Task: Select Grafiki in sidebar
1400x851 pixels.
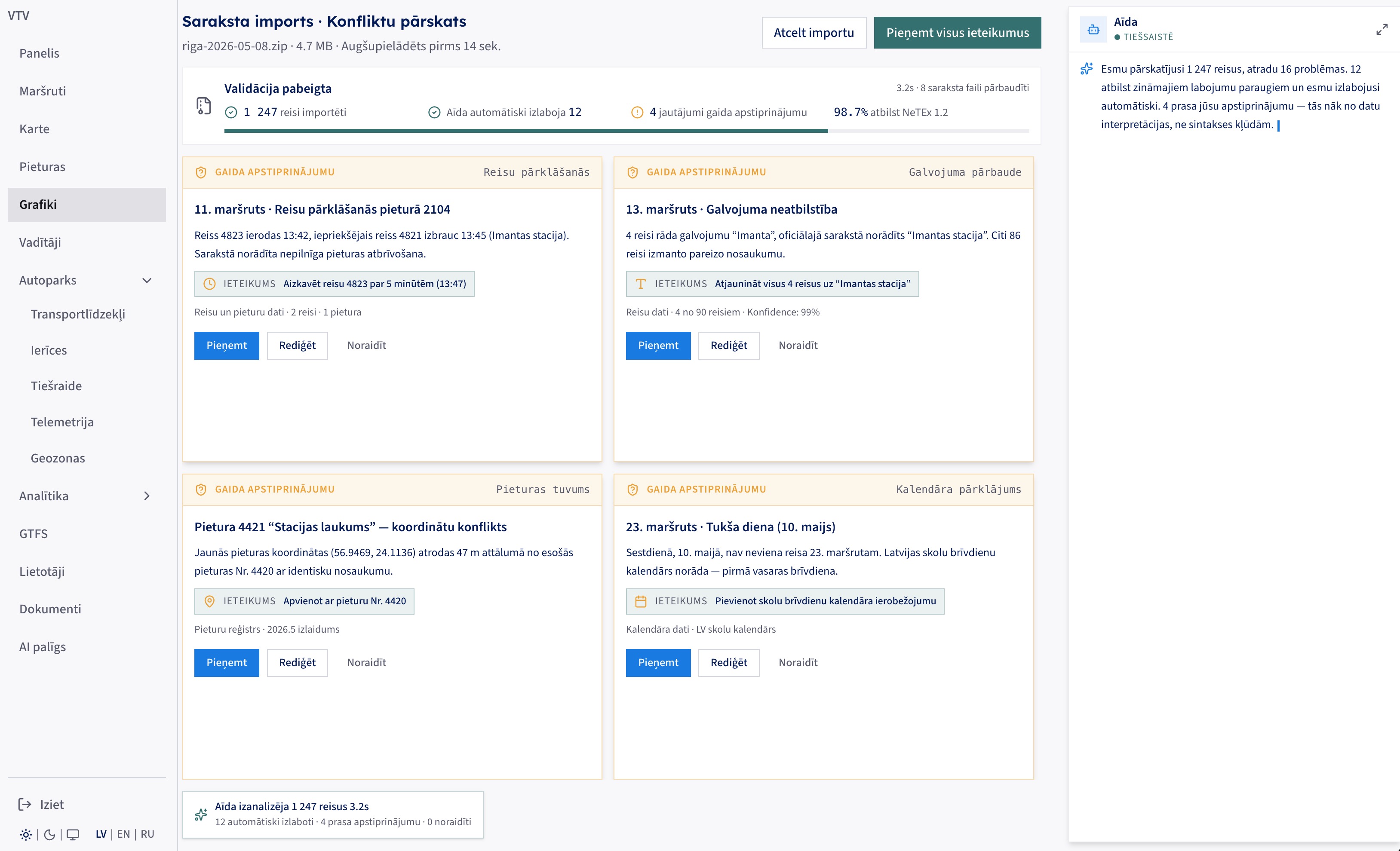Action: pos(87,205)
